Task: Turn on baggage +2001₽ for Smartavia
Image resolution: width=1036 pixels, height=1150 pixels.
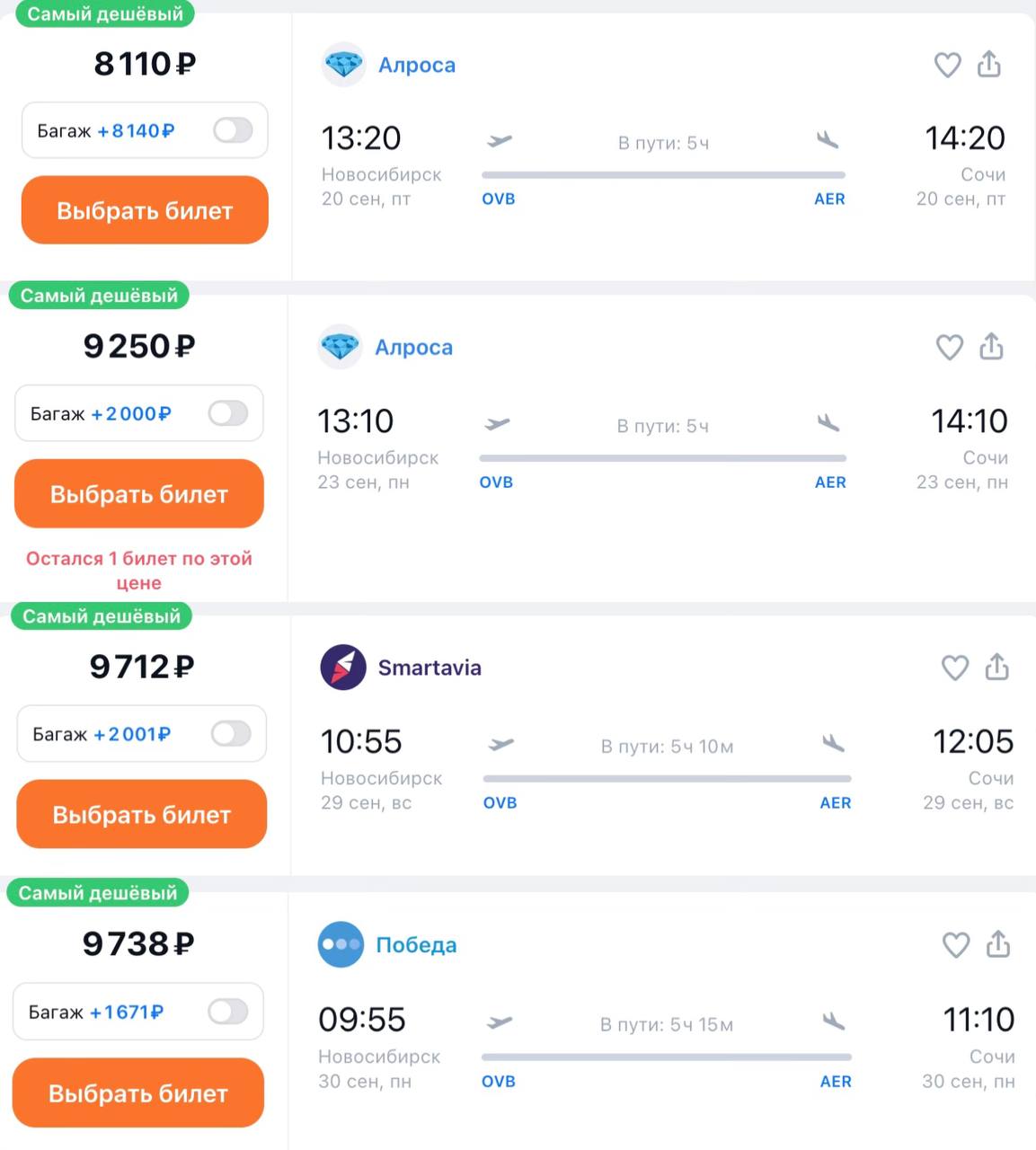Action: tap(231, 734)
